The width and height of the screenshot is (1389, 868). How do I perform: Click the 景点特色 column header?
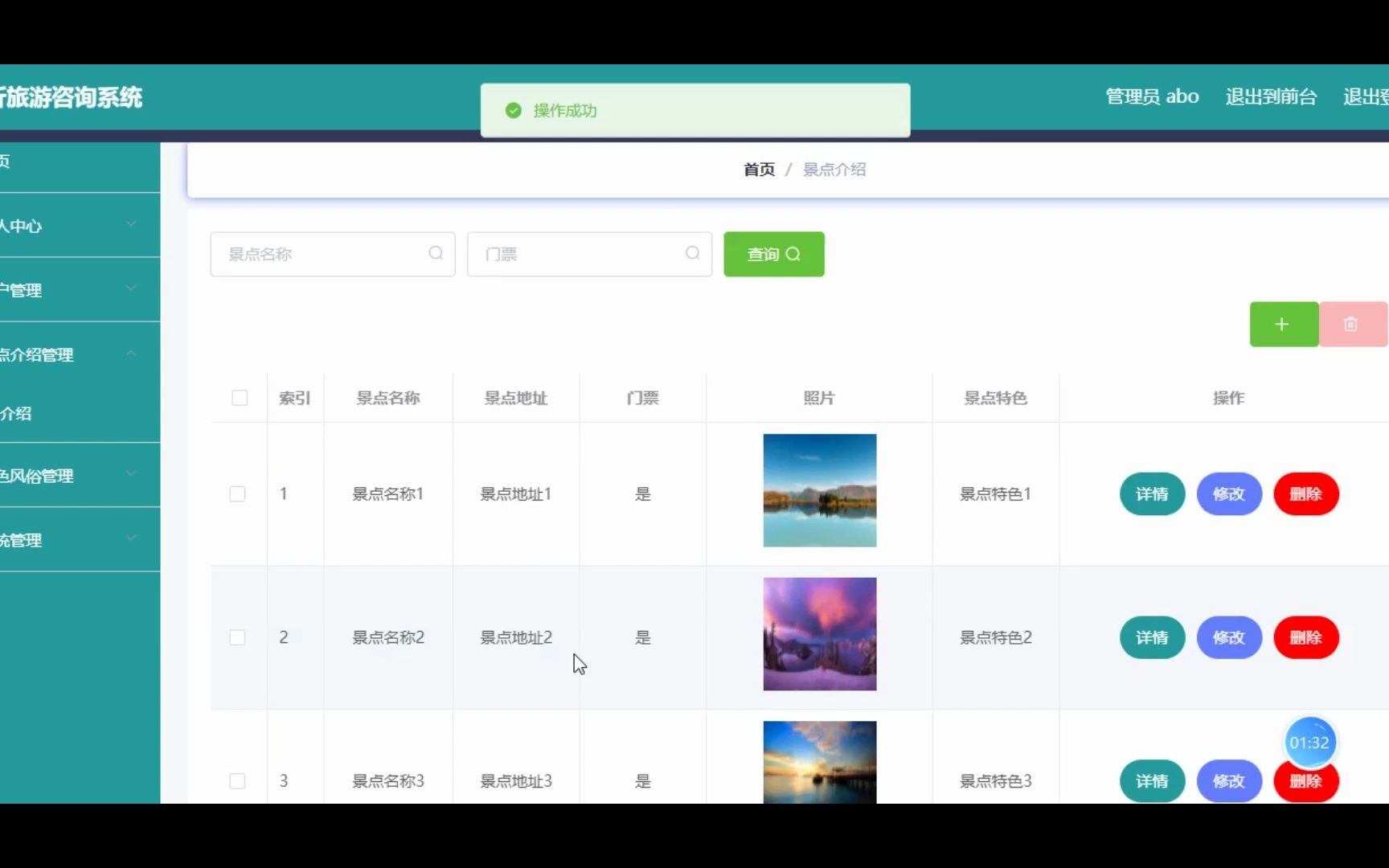pos(996,398)
